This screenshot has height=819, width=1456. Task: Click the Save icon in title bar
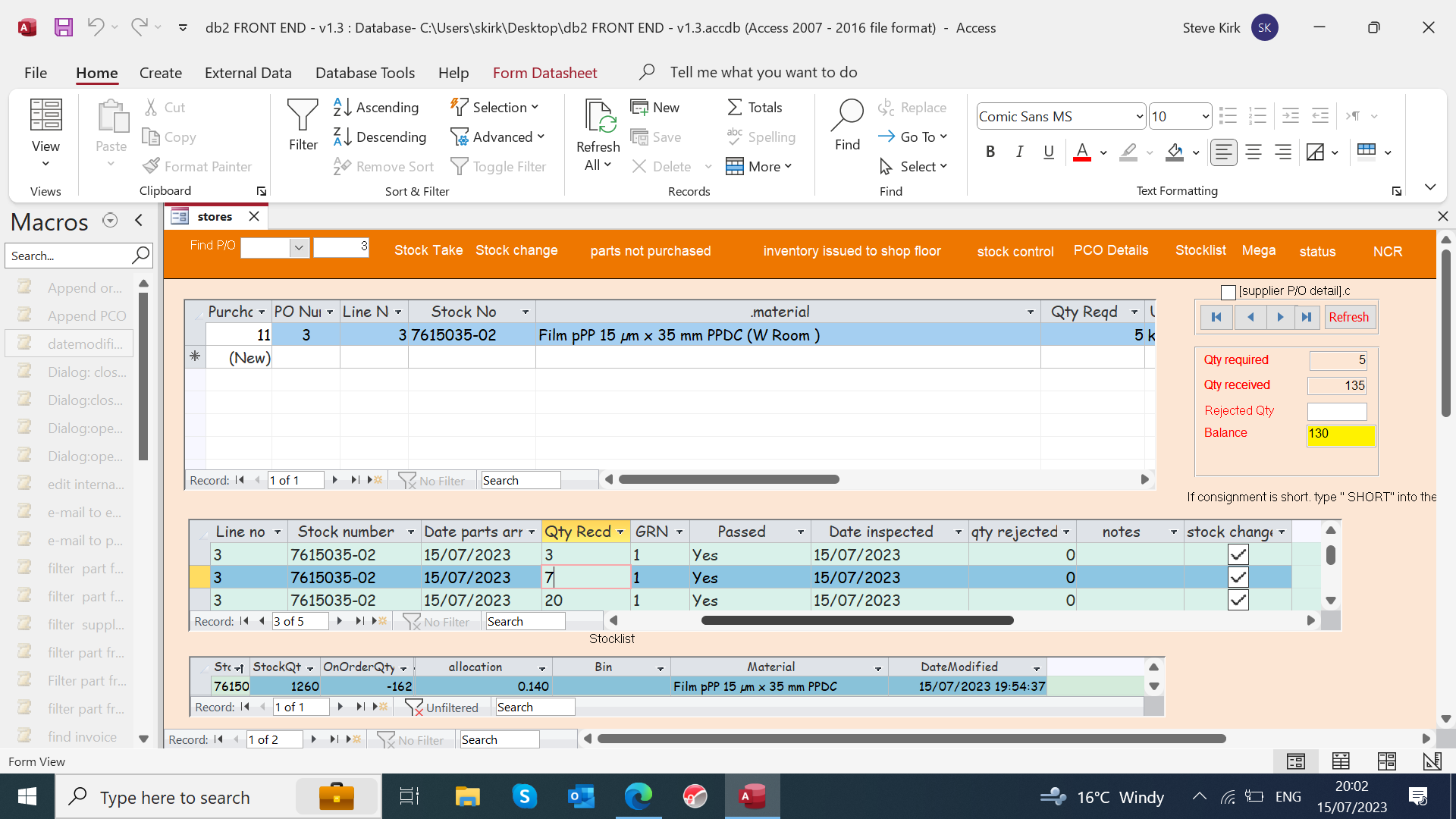(x=64, y=27)
